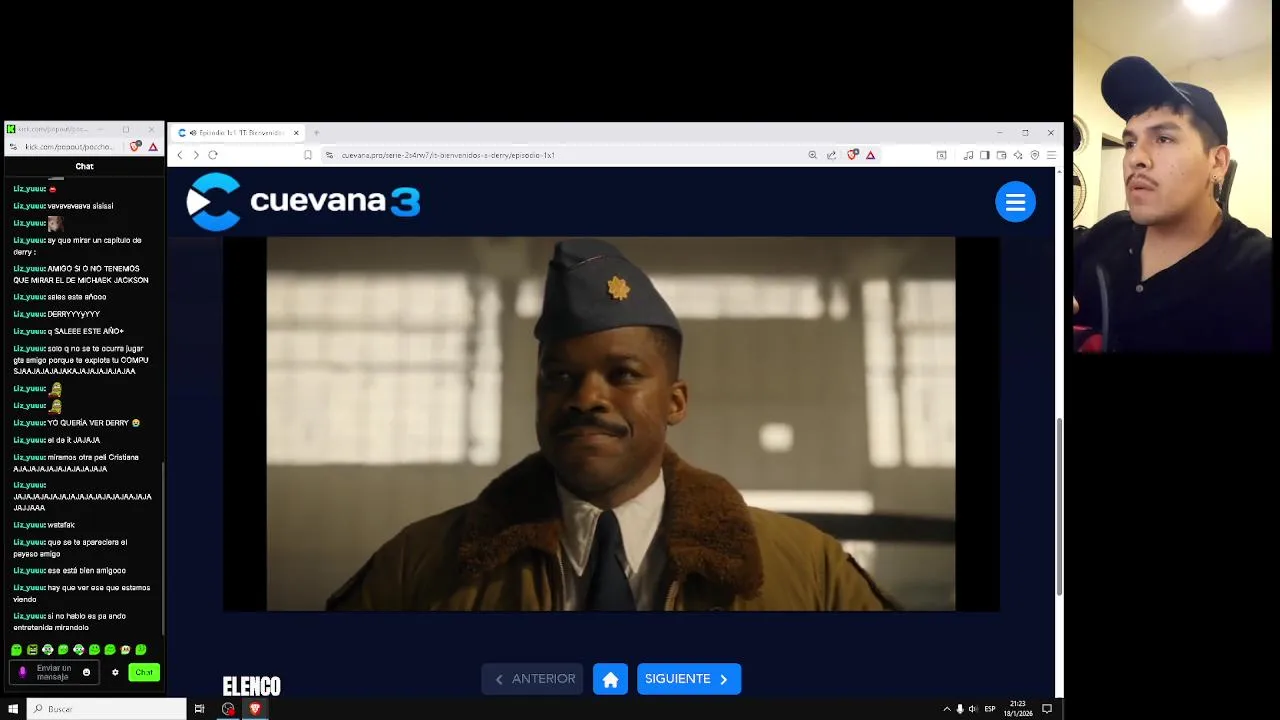Open Brave Shields in Kick chat window
Viewport: 1280px width, 720px height.
click(136, 147)
